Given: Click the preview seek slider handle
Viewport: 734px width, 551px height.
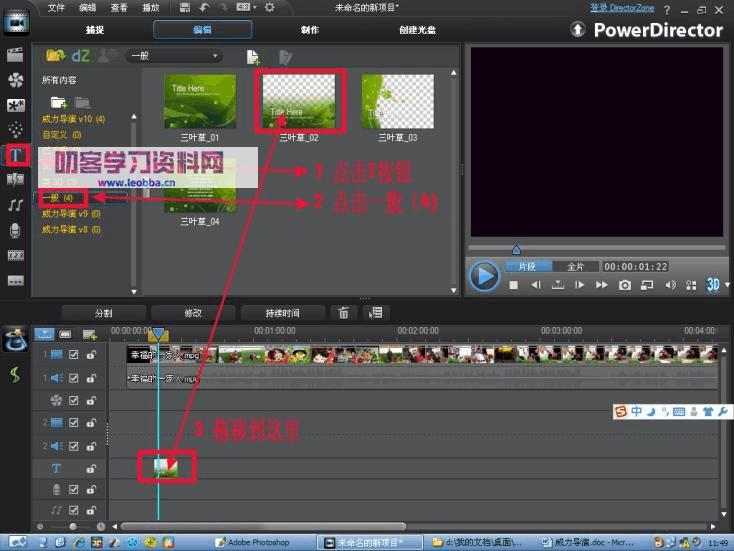Looking at the screenshot, I should pyautogui.click(x=516, y=250).
